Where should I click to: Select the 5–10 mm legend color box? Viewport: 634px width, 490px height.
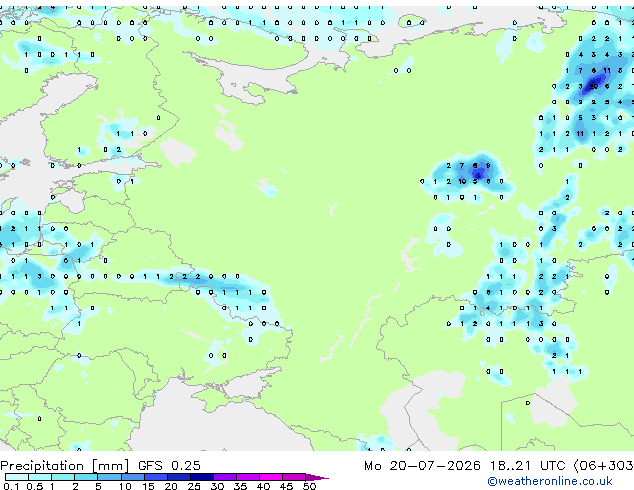coord(109,477)
